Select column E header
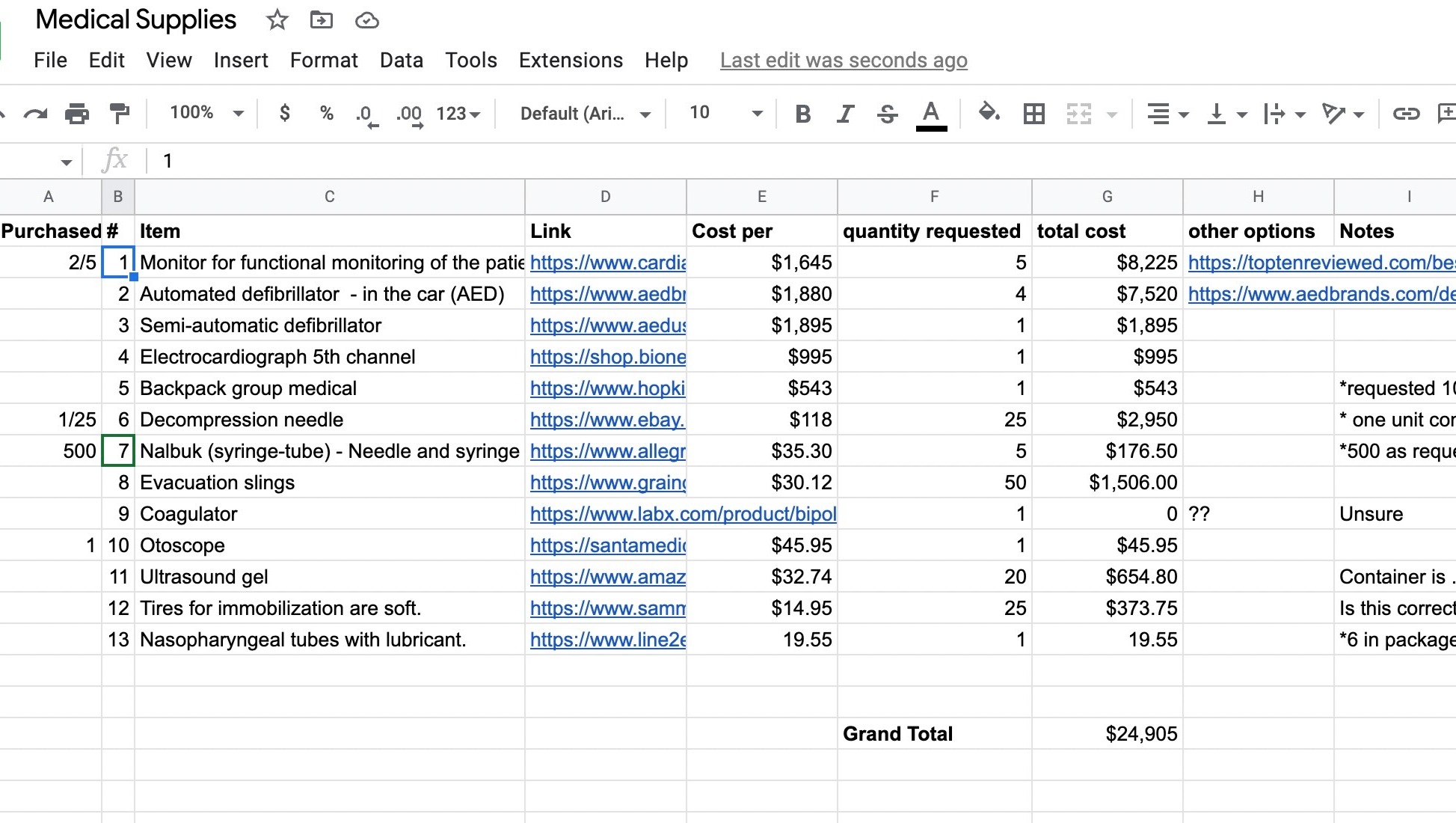The image size is (1456, 823). 762,197
